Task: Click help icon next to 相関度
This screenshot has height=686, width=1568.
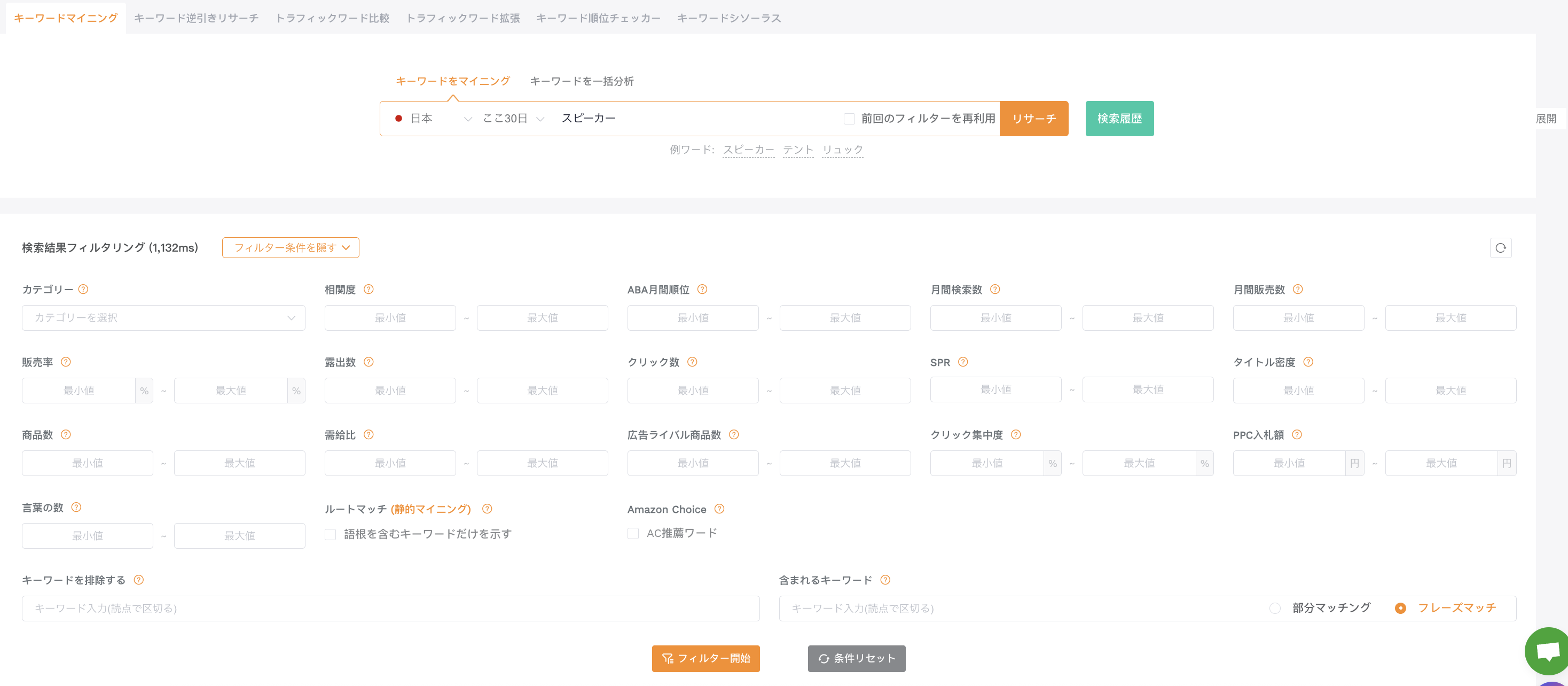Action: (x=369, y=289)
